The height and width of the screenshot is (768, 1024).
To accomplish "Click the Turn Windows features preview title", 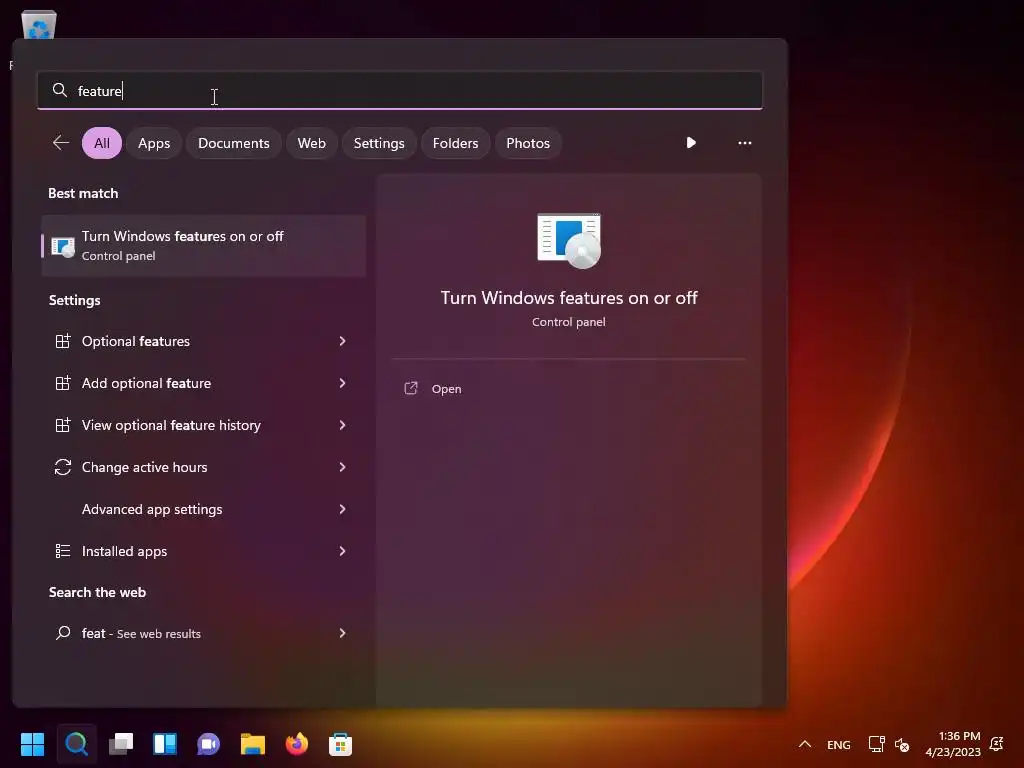I will click(569, 298).
